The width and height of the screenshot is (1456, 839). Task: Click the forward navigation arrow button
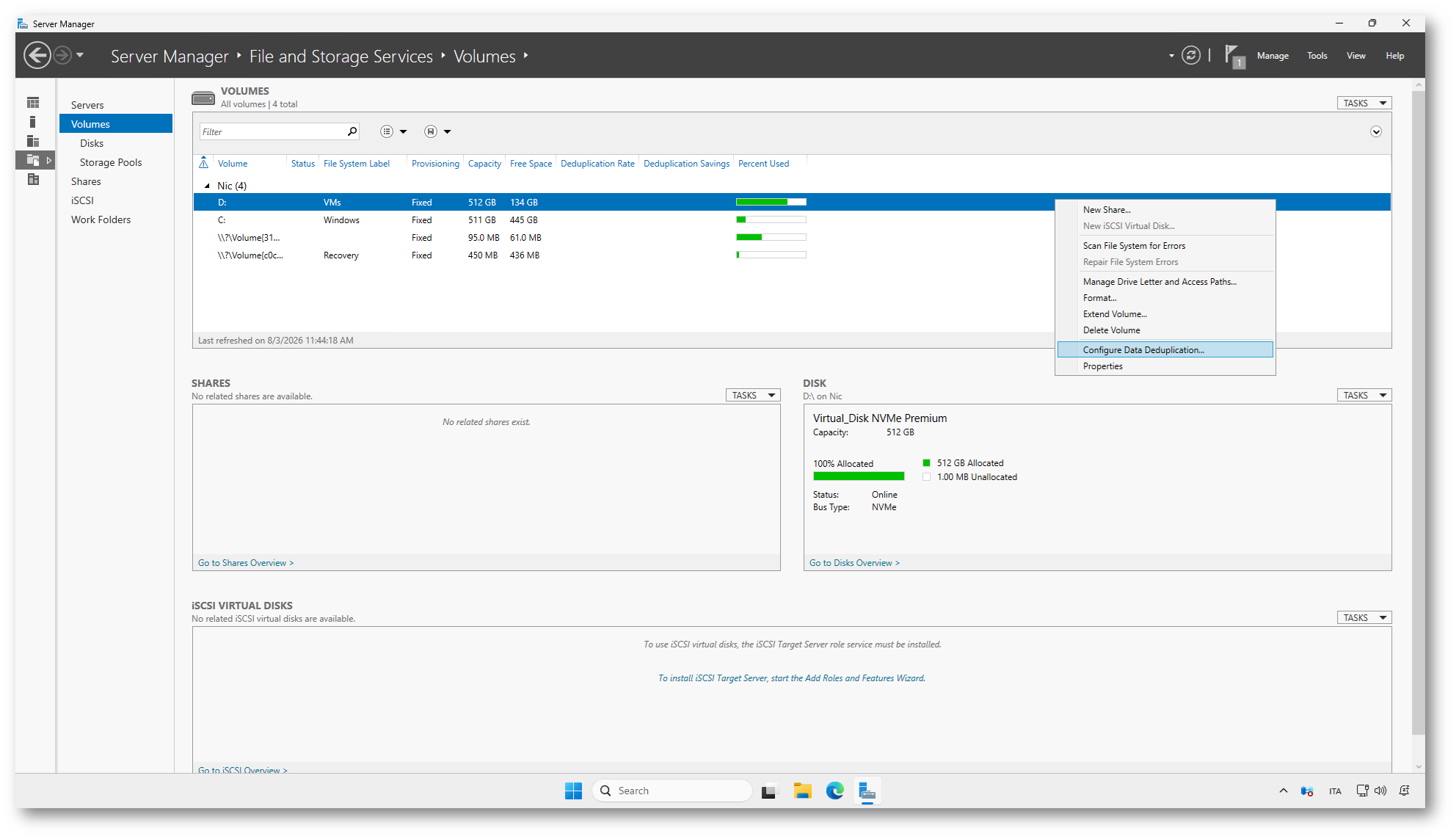click(x=62, y=55)
